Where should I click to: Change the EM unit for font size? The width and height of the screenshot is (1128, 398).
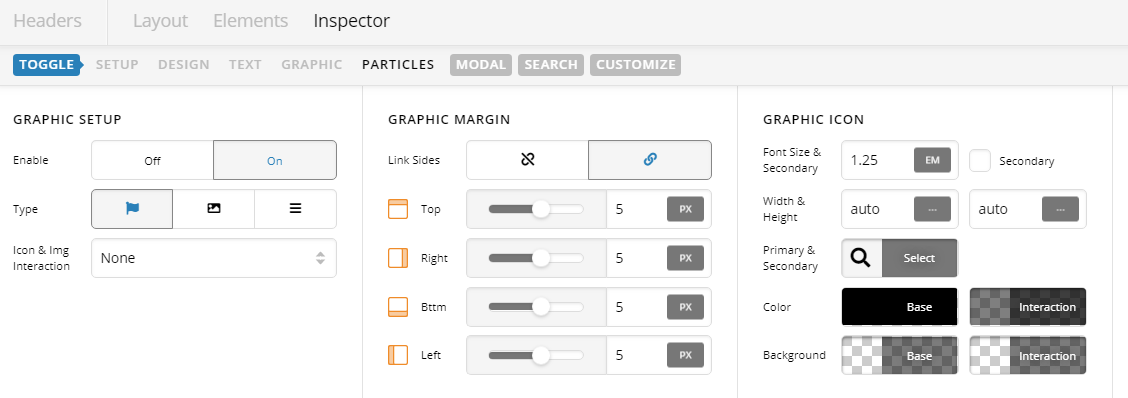click(932, 160)
